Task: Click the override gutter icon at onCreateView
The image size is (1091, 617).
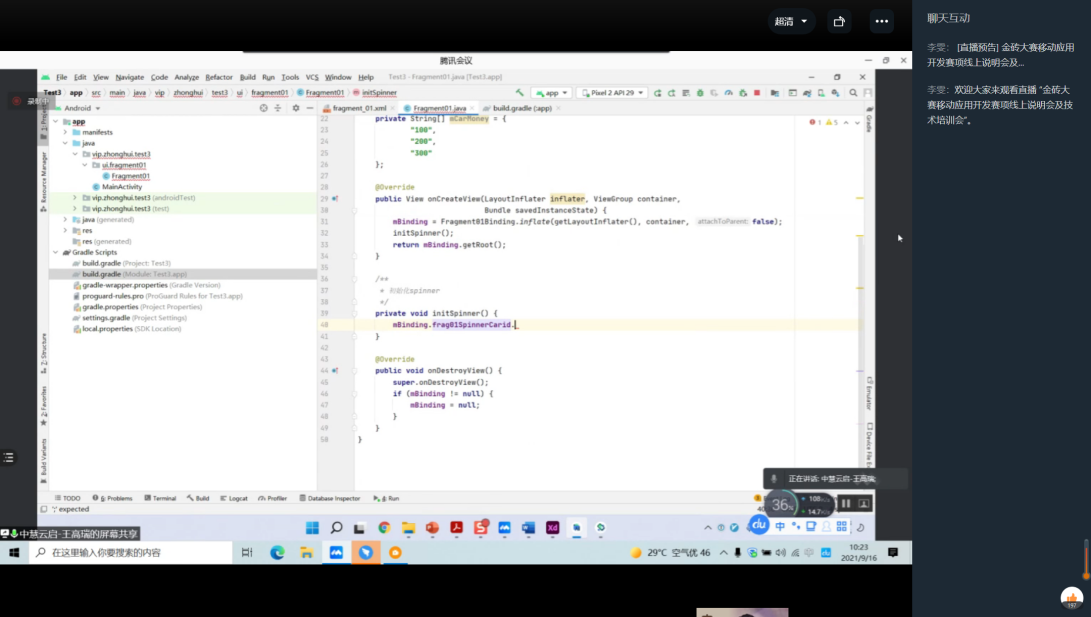Action: [335, 199]
